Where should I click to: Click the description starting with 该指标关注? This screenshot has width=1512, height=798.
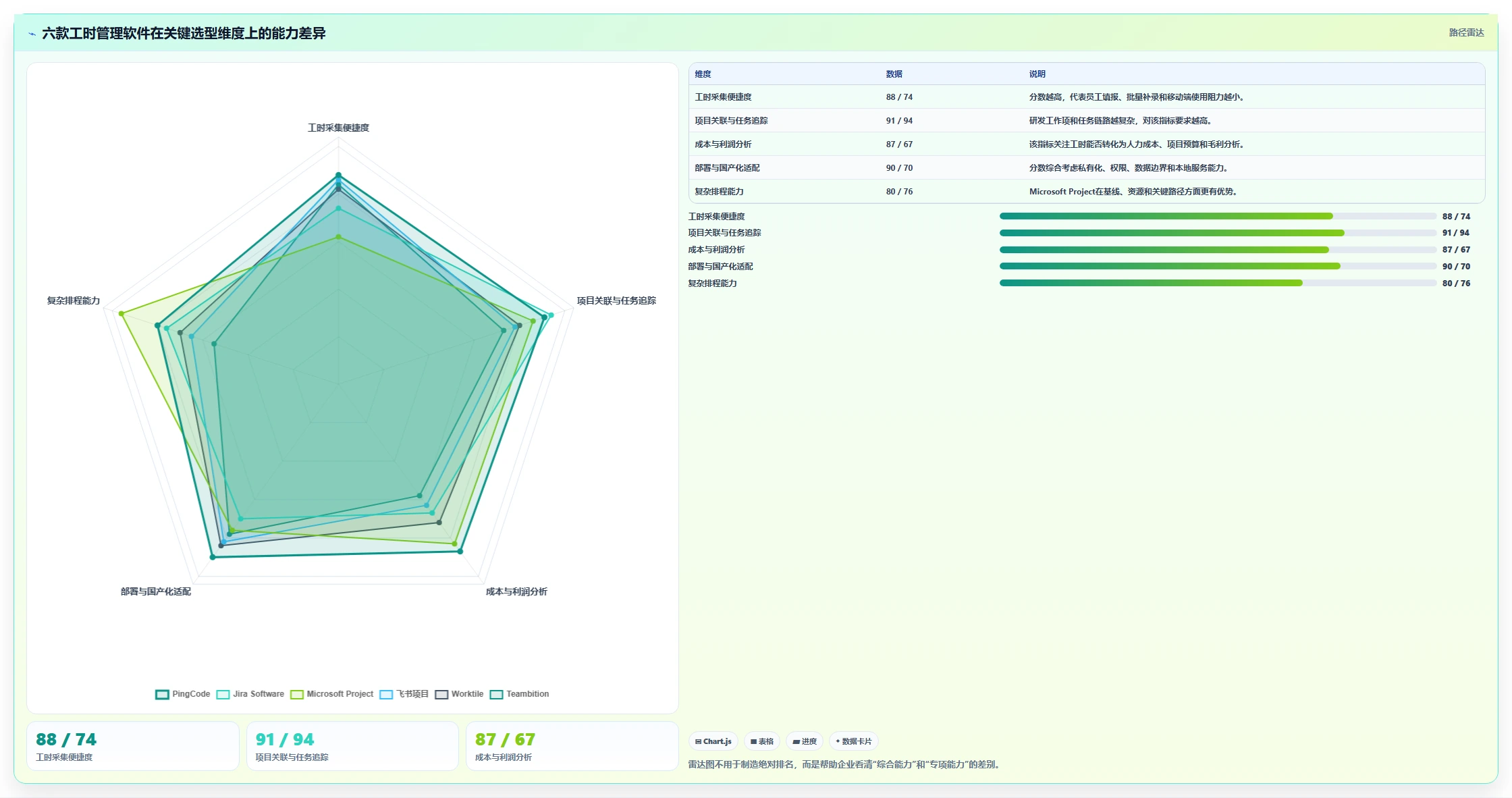tap(1137, 144)
